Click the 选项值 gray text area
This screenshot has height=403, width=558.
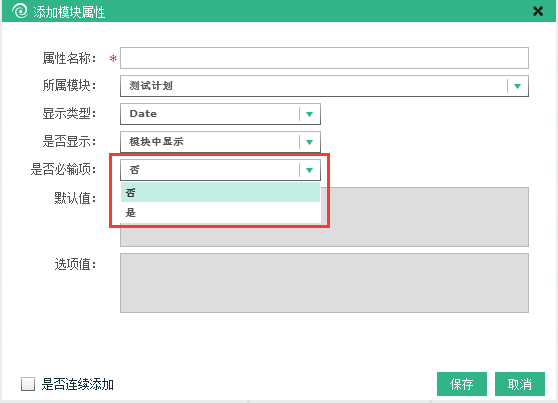(324, 283)
